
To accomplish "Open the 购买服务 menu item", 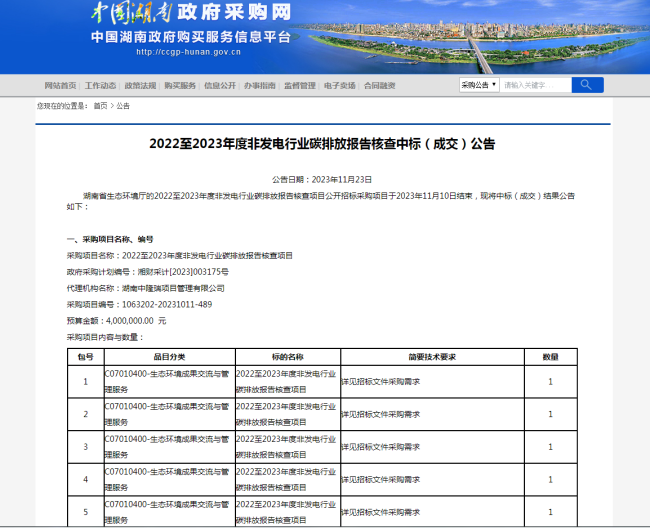I will (x=180, y=86).
